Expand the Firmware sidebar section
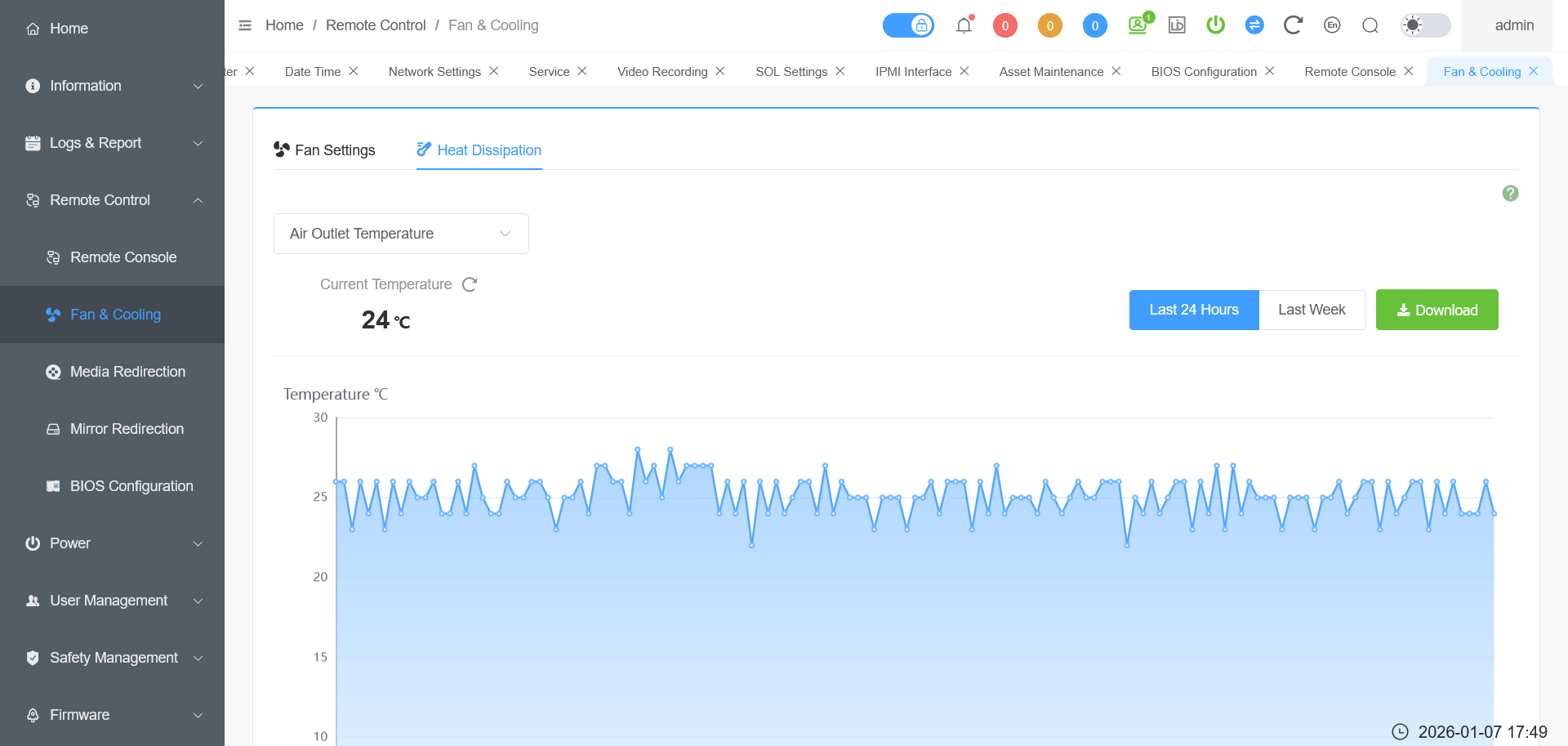The width and height of the screenshot is (1568, 746). 112,715
